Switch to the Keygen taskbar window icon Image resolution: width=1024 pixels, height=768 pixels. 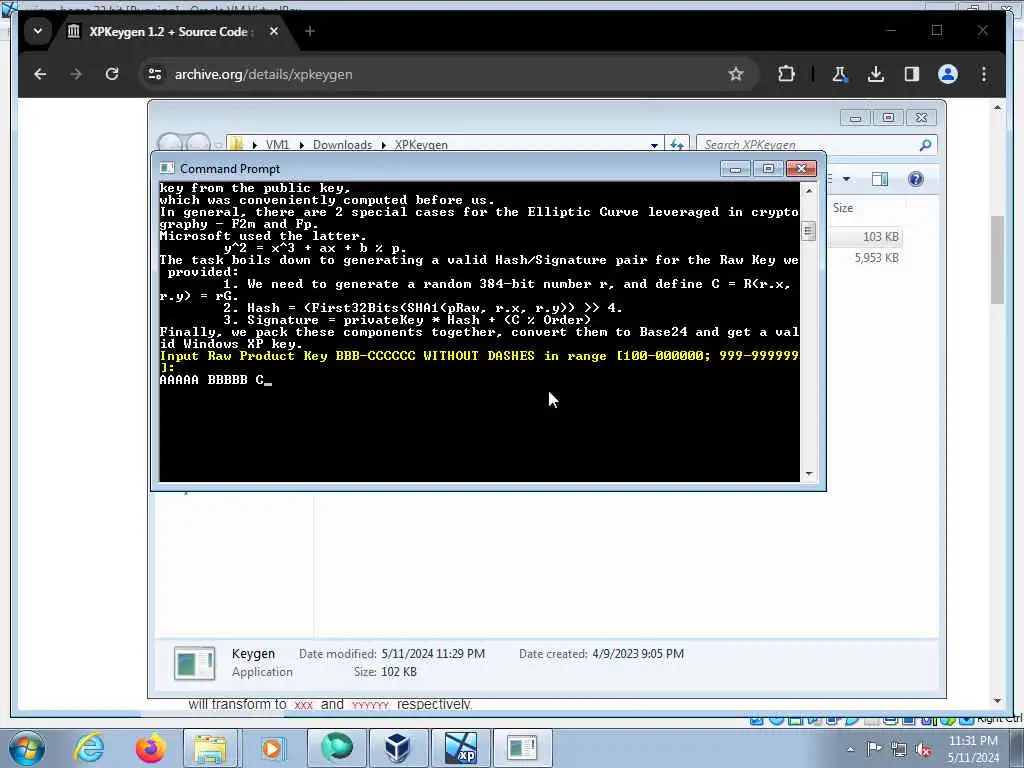[522, 748]
